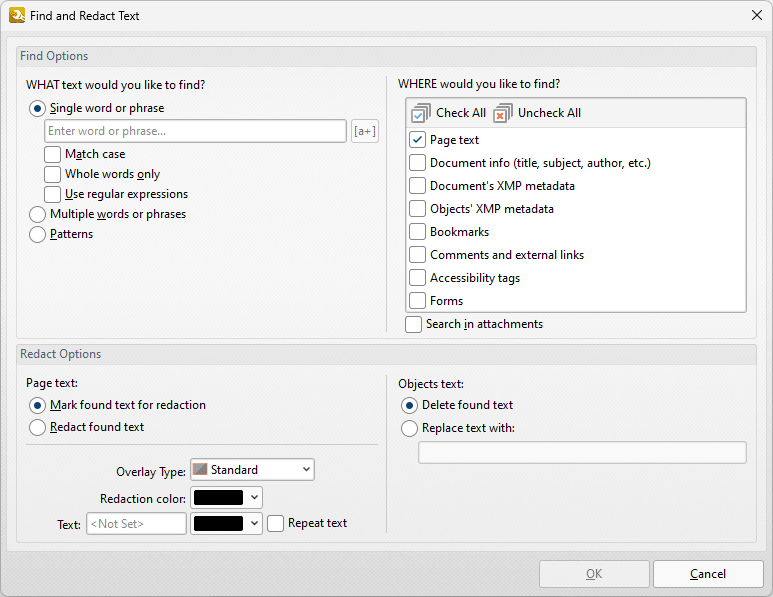Click the OK button
The image size is (773, 597).
pyautogui.click(x=594, y=574)
